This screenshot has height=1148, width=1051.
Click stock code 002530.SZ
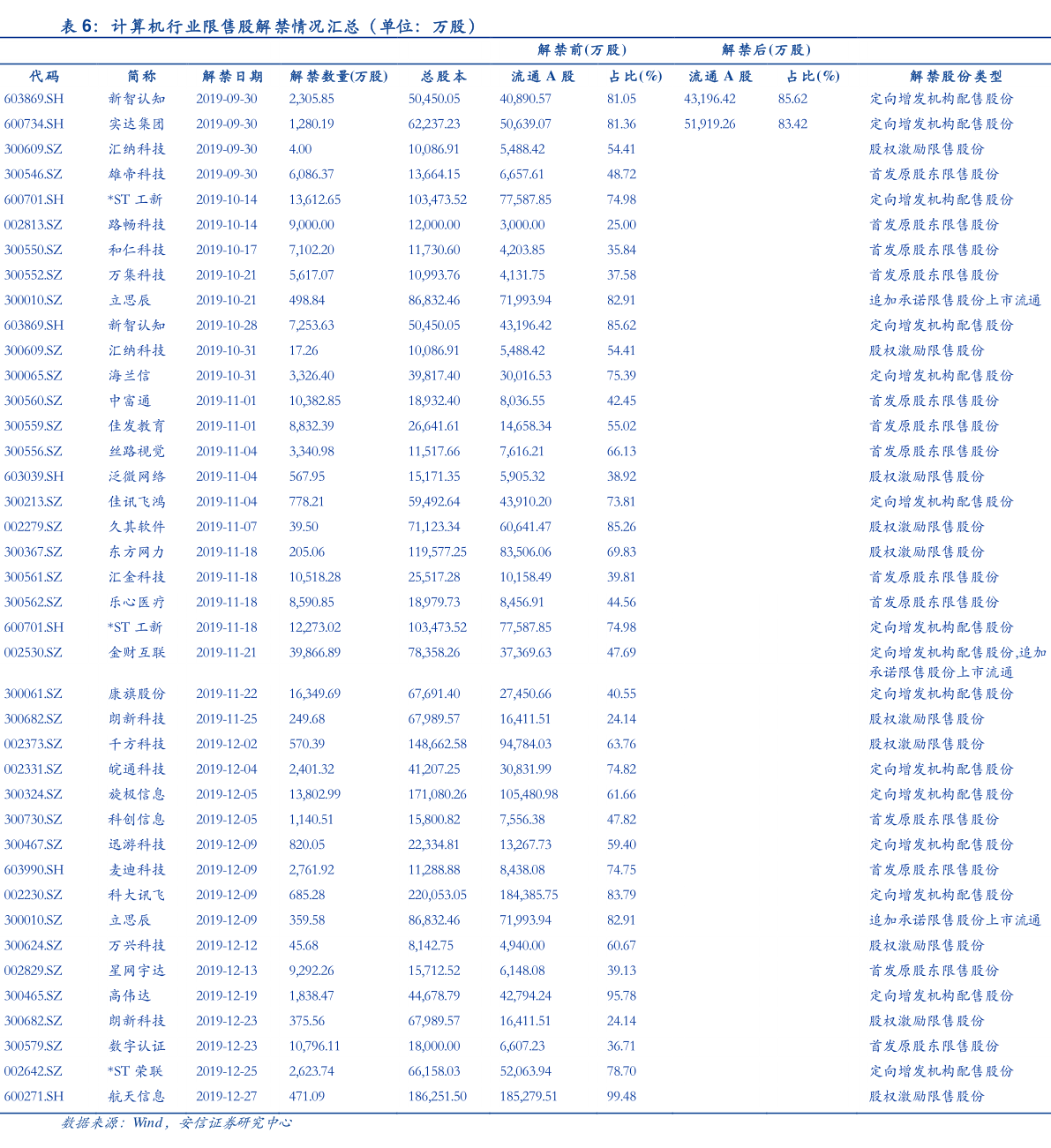tap(34, 653)
